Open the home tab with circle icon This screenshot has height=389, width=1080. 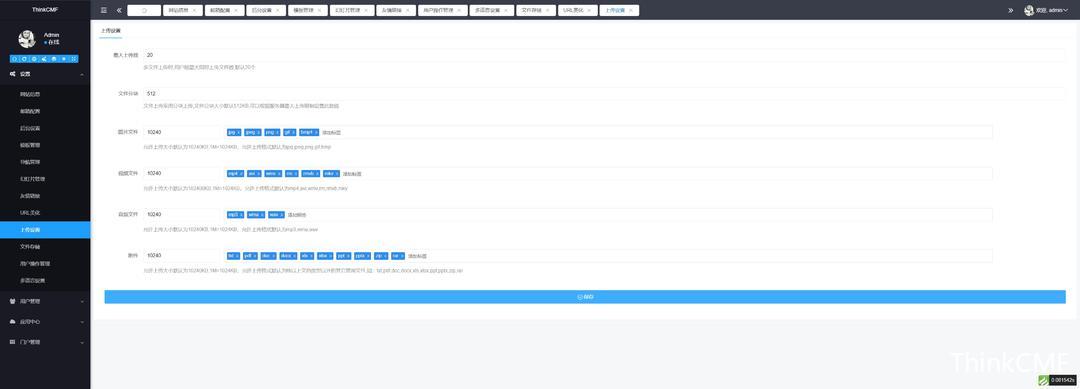[144, 10]
